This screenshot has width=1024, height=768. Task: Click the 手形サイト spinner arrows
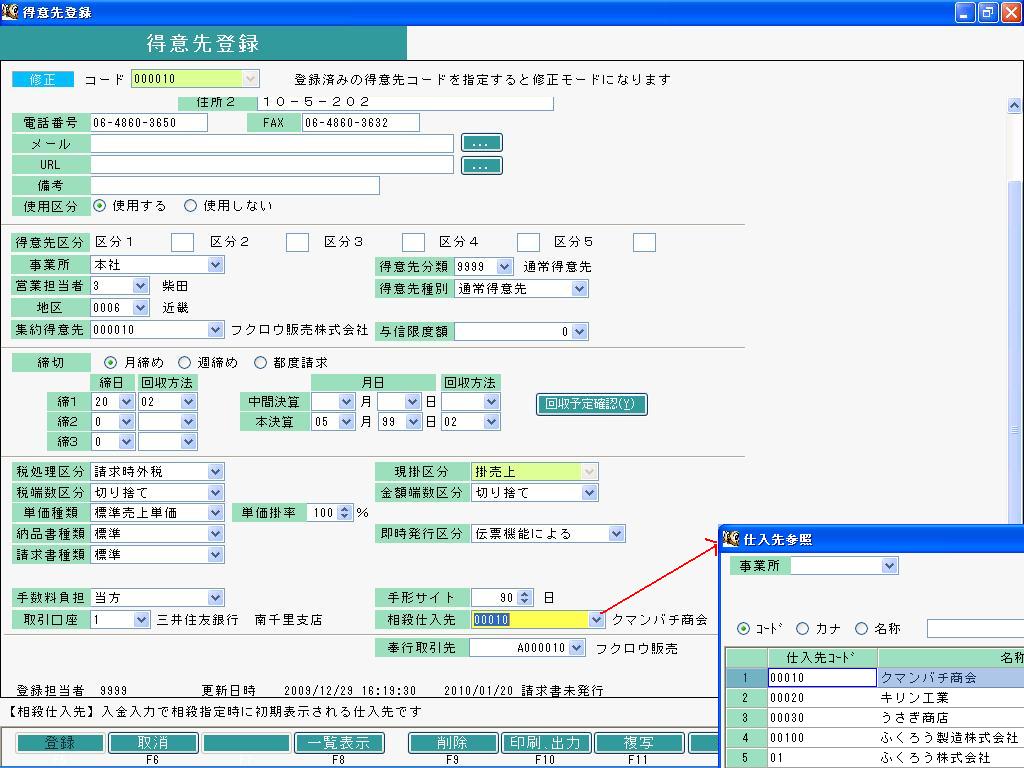point(524,598)
